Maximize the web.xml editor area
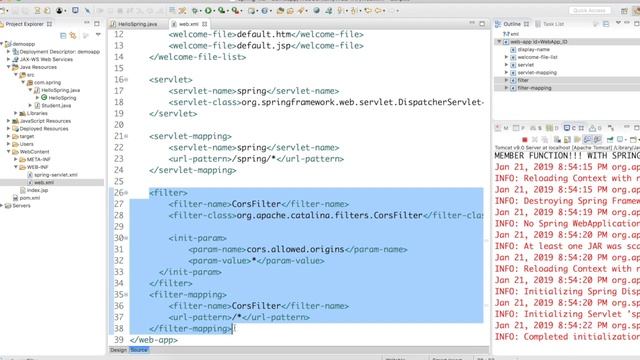 pos(482,24)
